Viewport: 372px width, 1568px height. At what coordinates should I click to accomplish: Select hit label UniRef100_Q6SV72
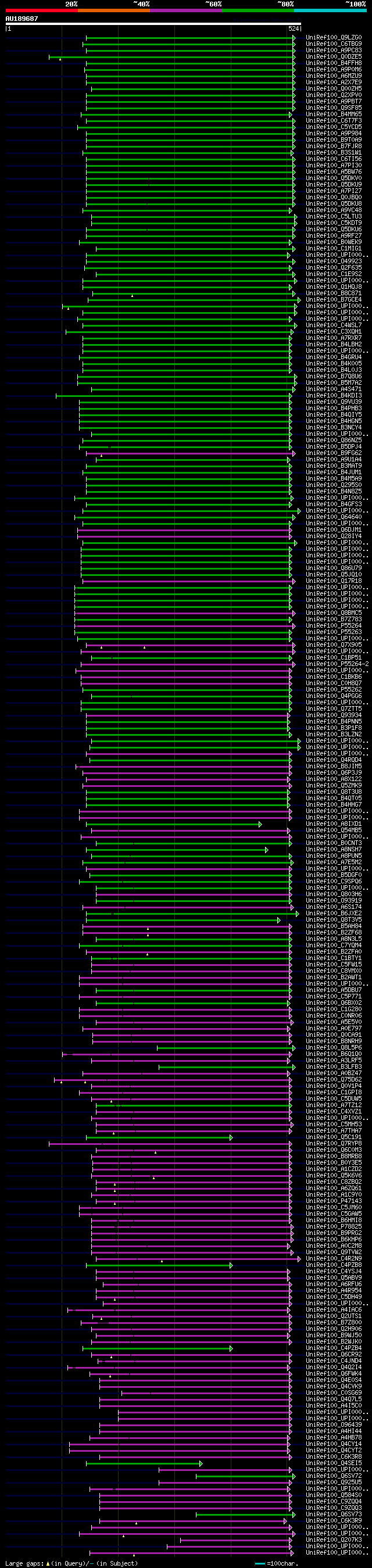coord(334,1476)
